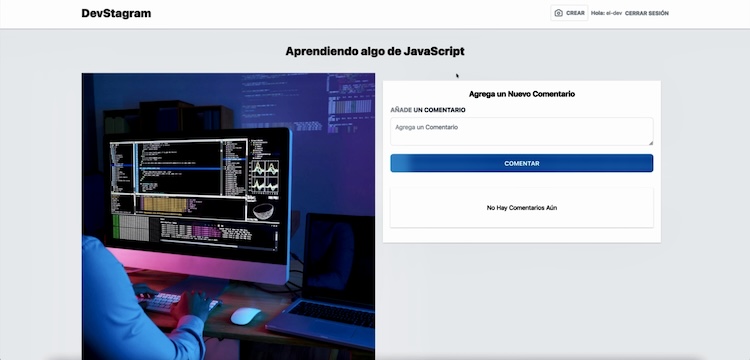Click the camera icon beside CREAR
750x360 pixels.
pos(558,13)
